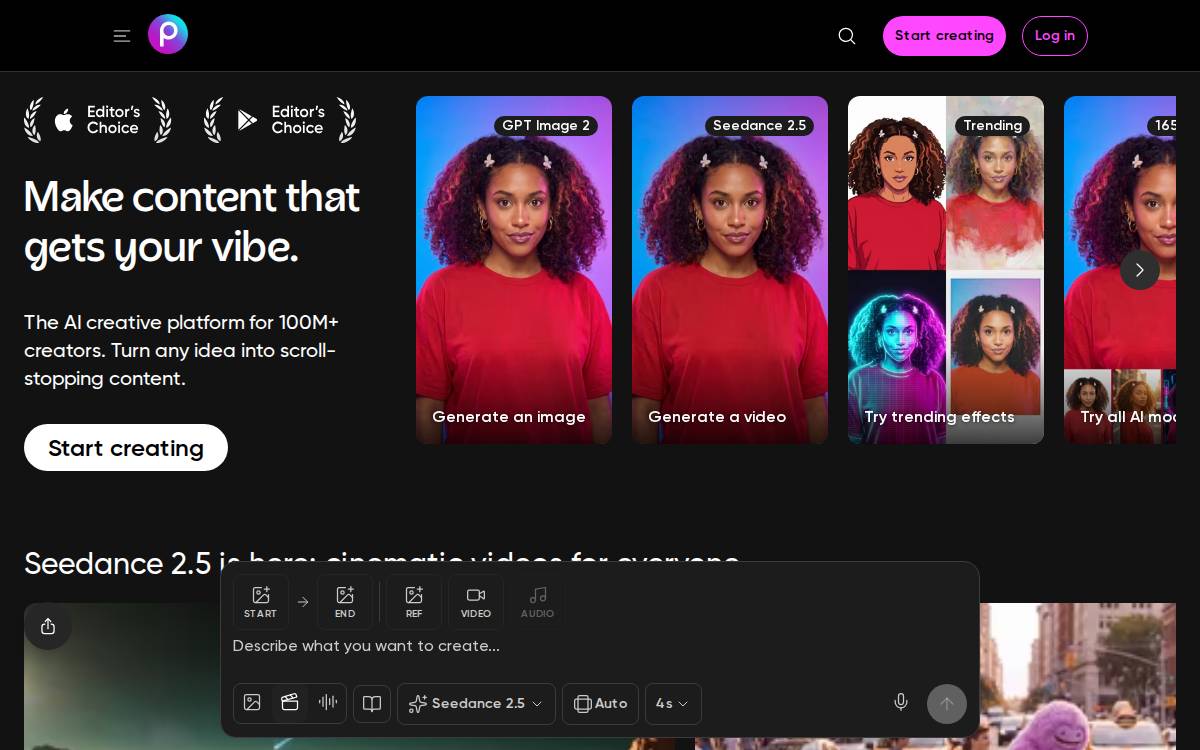Click the Log in button
Screen dimensions: 1200x750
[x=1055, y=36]
